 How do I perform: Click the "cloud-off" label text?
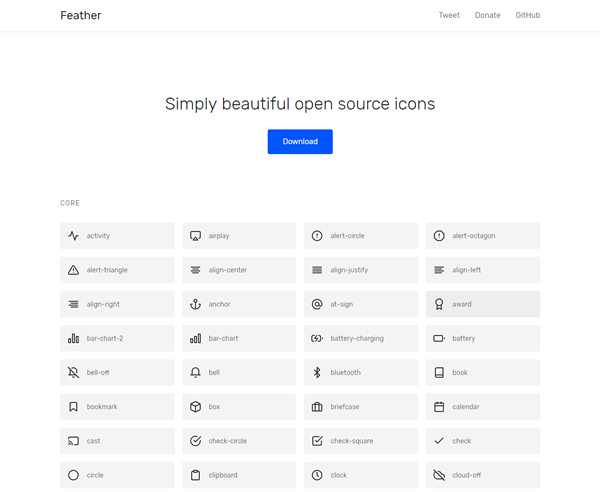(x=467, y=475)
